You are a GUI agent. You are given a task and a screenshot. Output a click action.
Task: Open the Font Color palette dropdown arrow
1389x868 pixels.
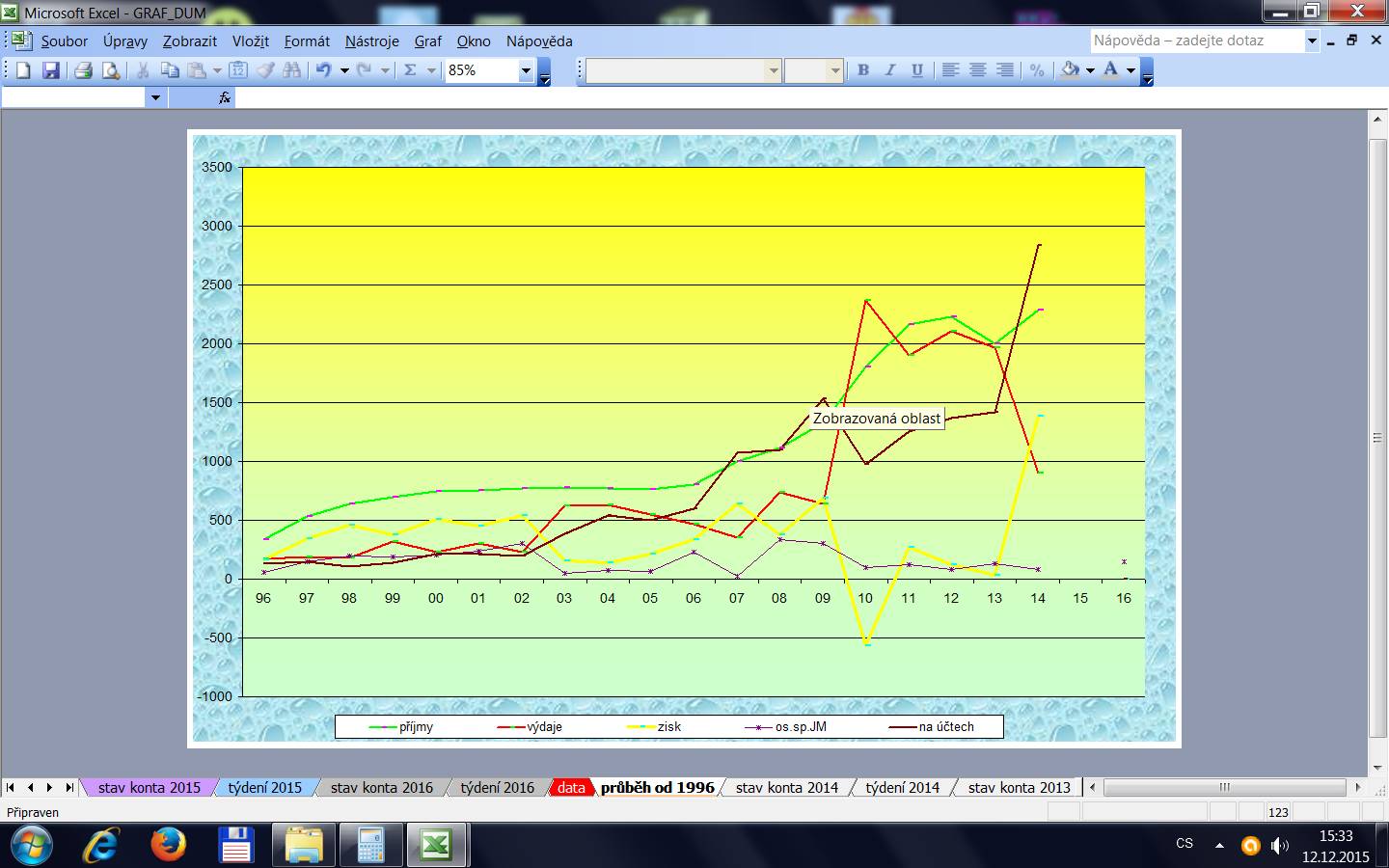click(x=1130, y=70)
